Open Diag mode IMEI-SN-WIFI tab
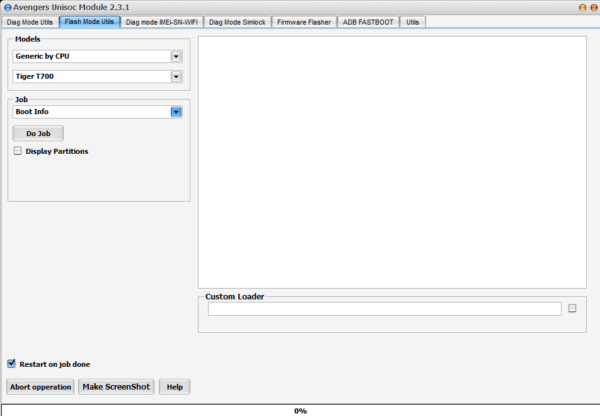The width and height of the screenshot is (600, 416). click(x=161, y=22)
